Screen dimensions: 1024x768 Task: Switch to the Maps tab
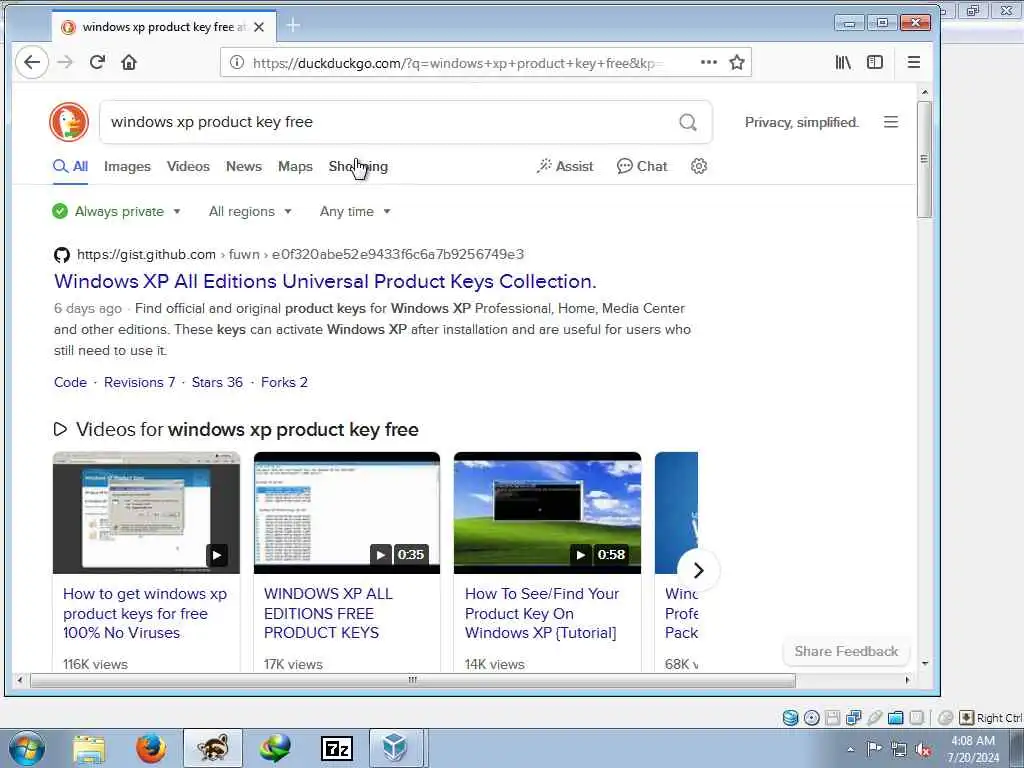pos(295,167)
